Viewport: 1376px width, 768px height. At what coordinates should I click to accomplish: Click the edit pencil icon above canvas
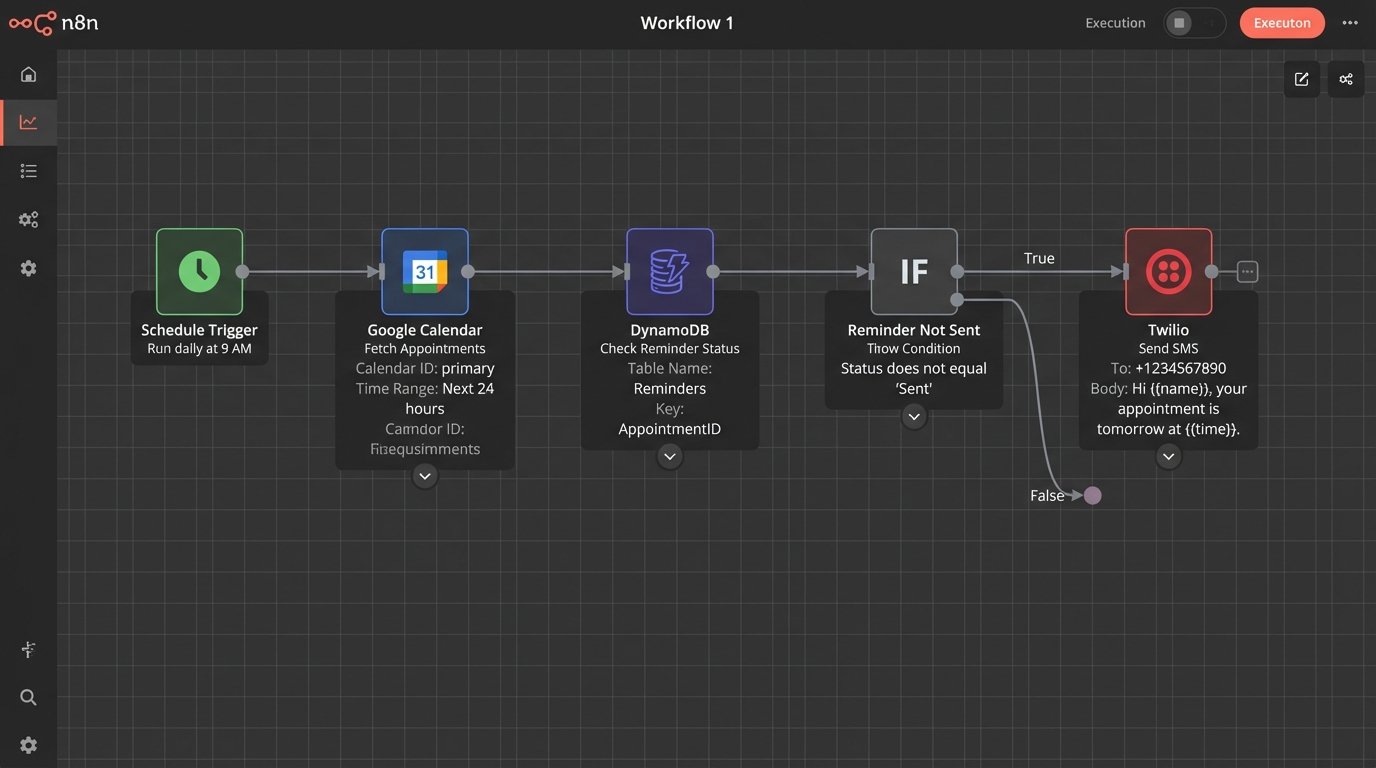click(1300, 78)
